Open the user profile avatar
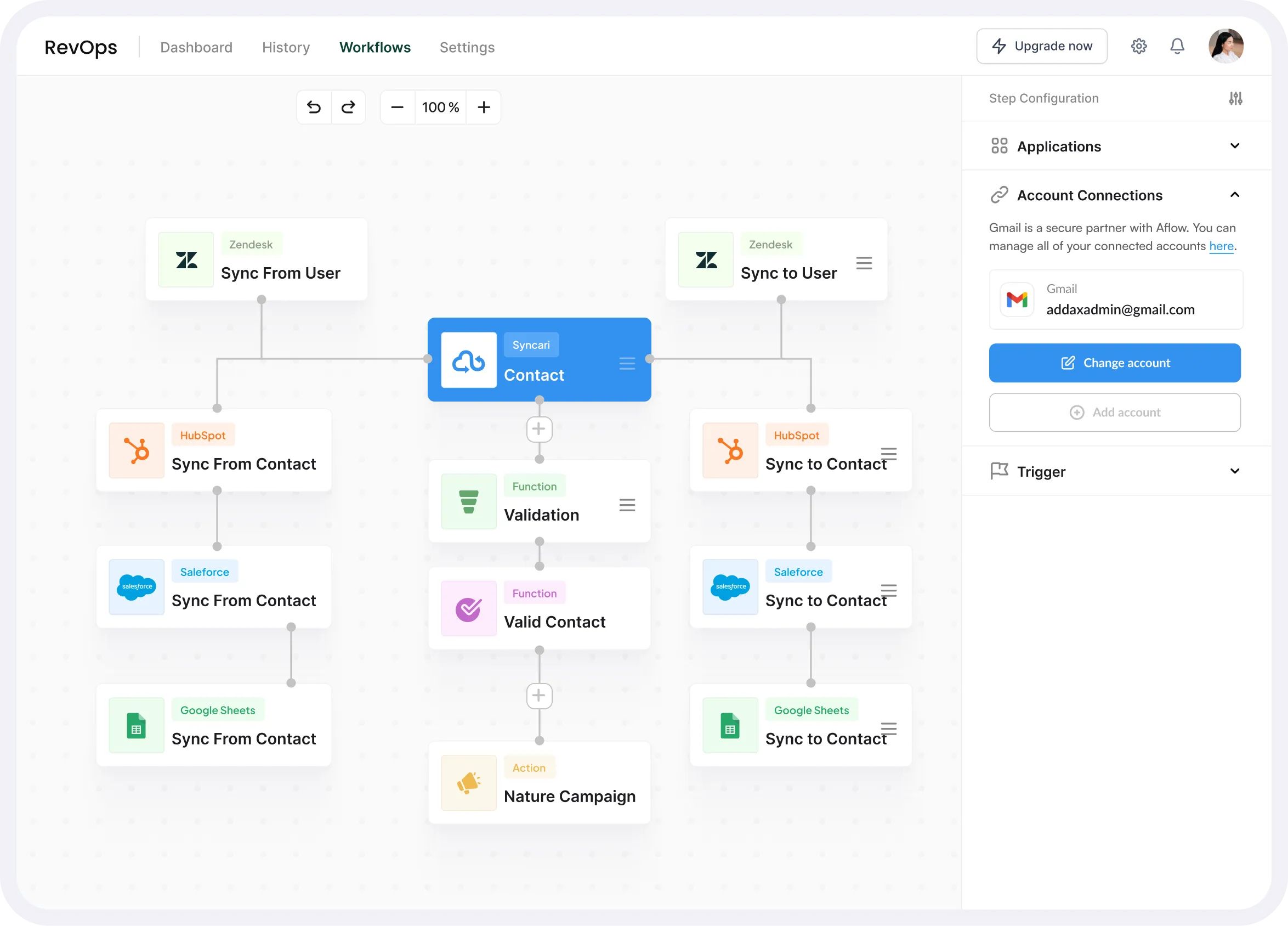Viewport: 1288px width, 926px height. (x=1225, y=46)
